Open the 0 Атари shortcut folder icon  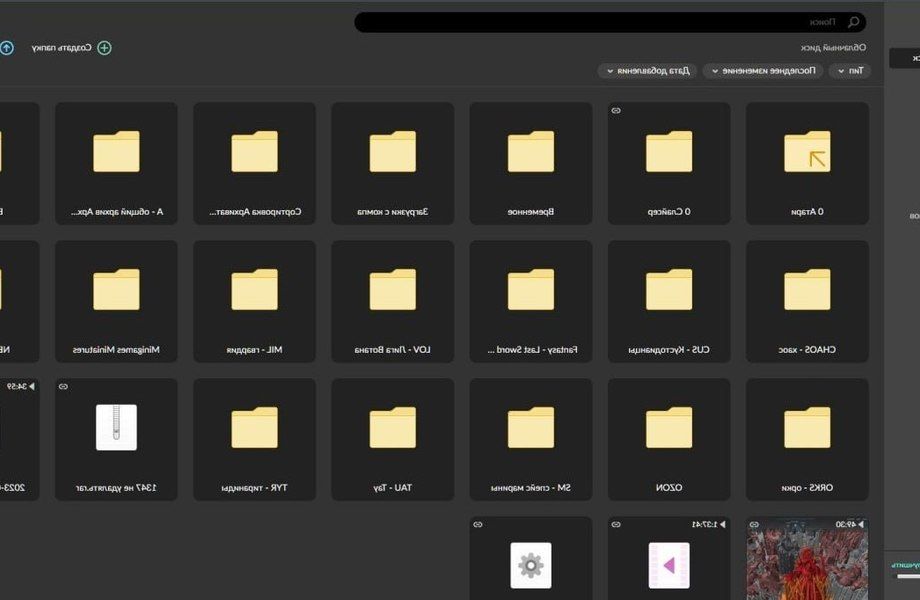[x=807, y=151]
